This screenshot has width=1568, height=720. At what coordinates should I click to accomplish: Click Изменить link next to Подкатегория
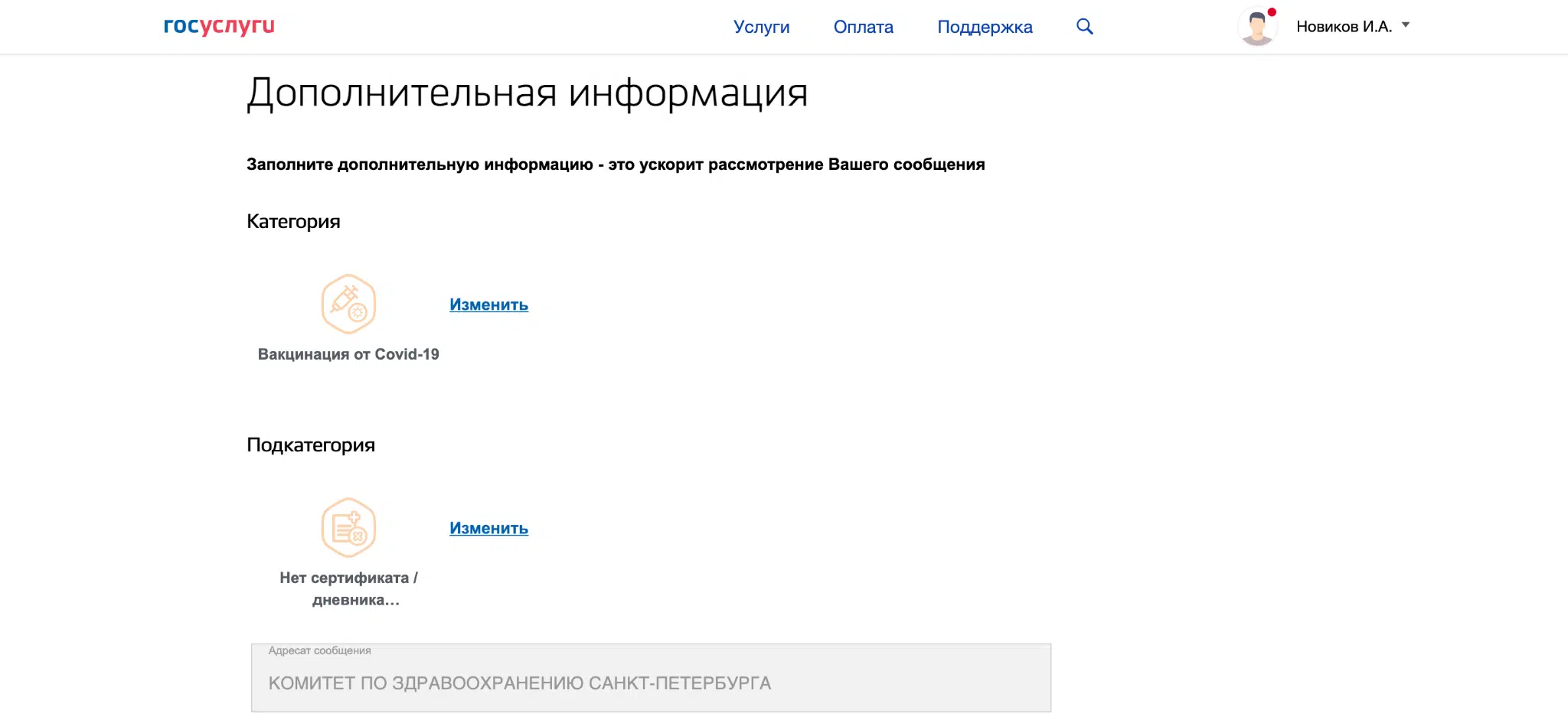pyautogui.click(x=488, y=528)
